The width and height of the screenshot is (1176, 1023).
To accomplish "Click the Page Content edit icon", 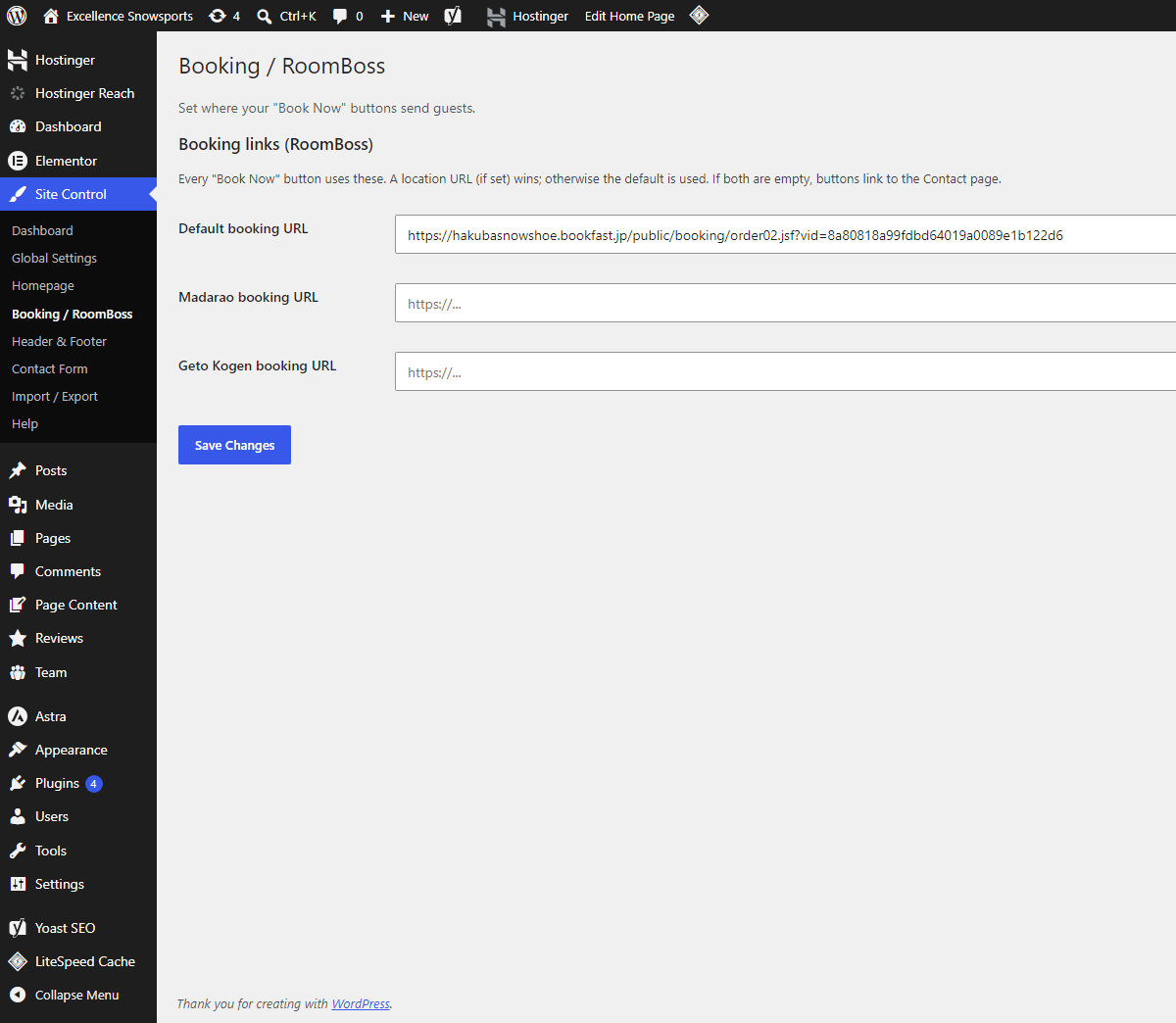I will (x=18, y=605).
